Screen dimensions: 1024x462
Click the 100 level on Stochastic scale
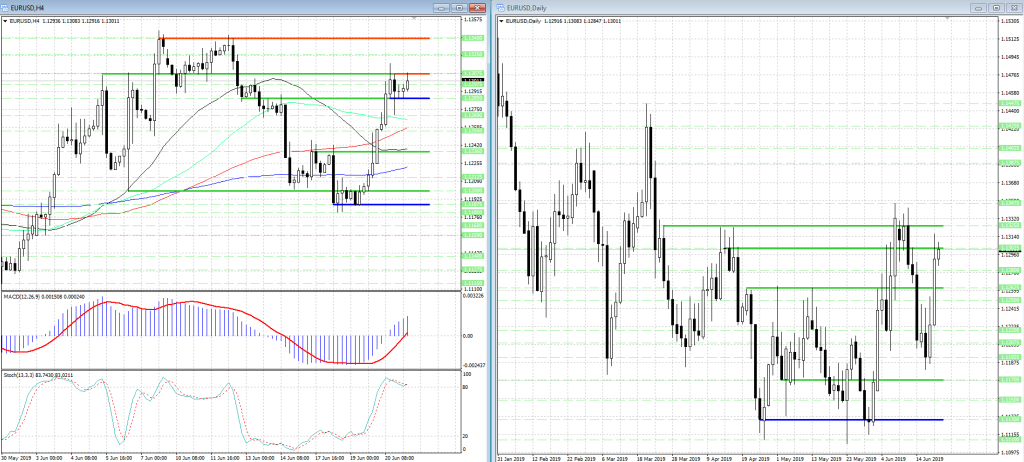[467, 375]
